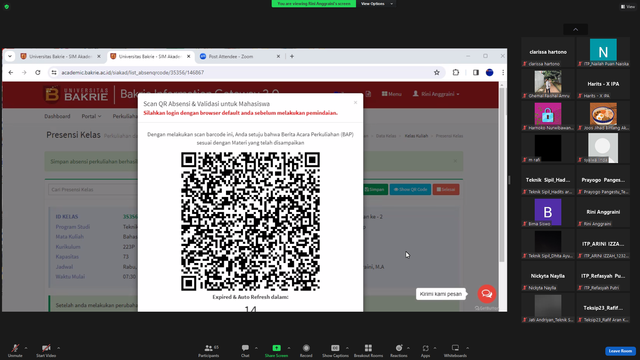The image size is (640, 360).
Task: Open the Zoom Chat panel
Action: coord(245,350)
